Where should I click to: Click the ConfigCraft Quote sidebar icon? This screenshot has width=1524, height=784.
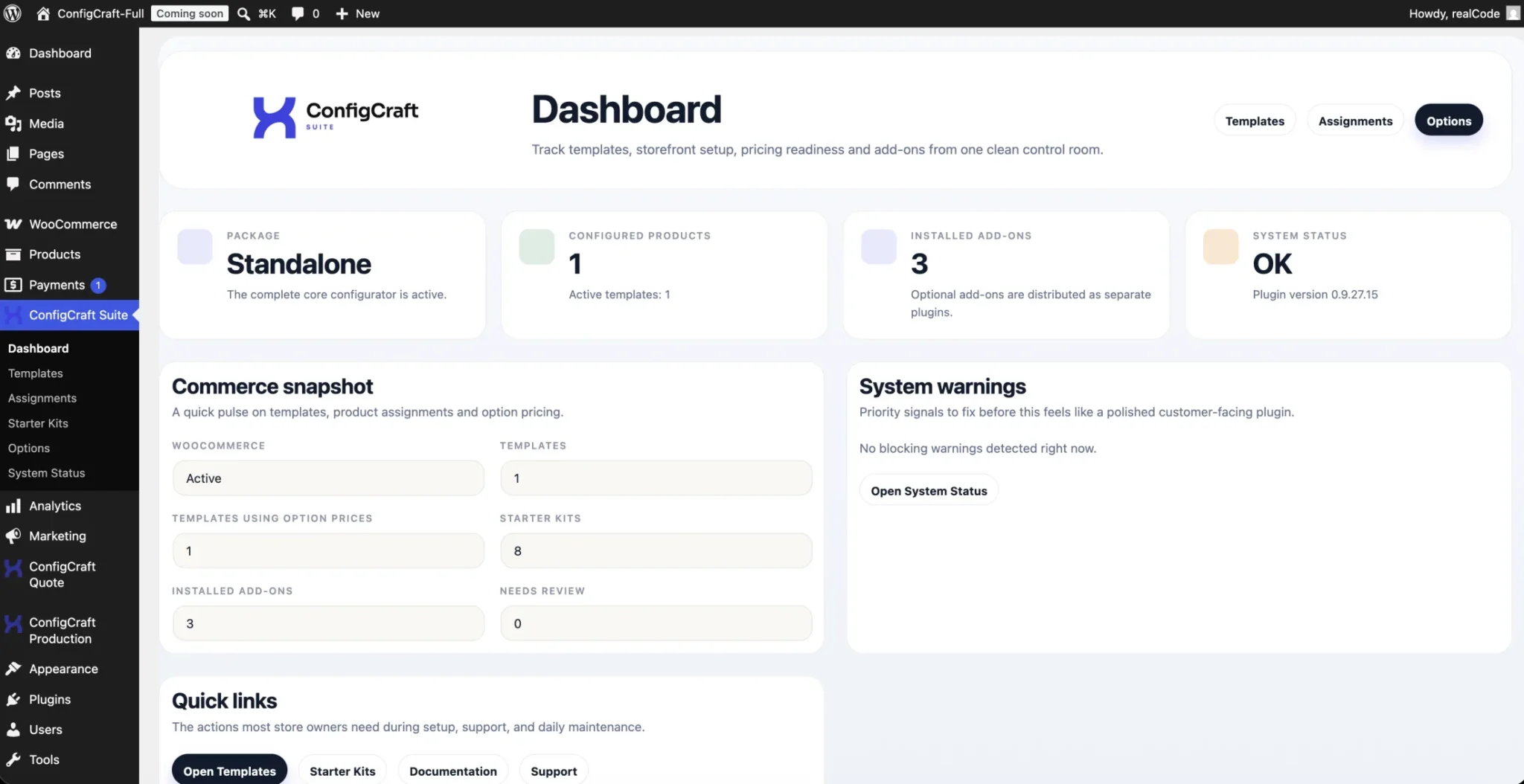point(13,568)
